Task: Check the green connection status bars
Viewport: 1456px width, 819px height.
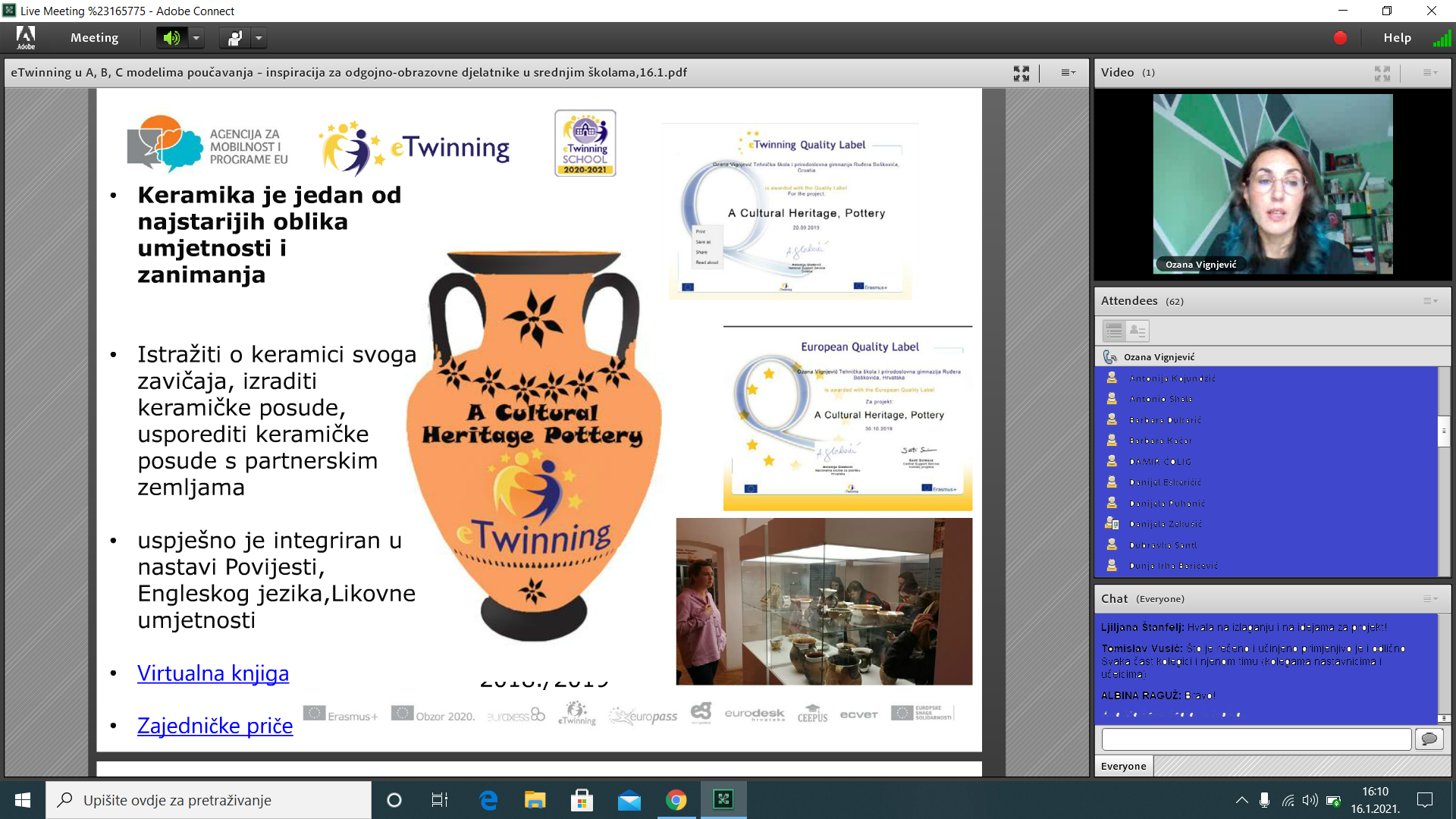Action: coord(1442,38)
